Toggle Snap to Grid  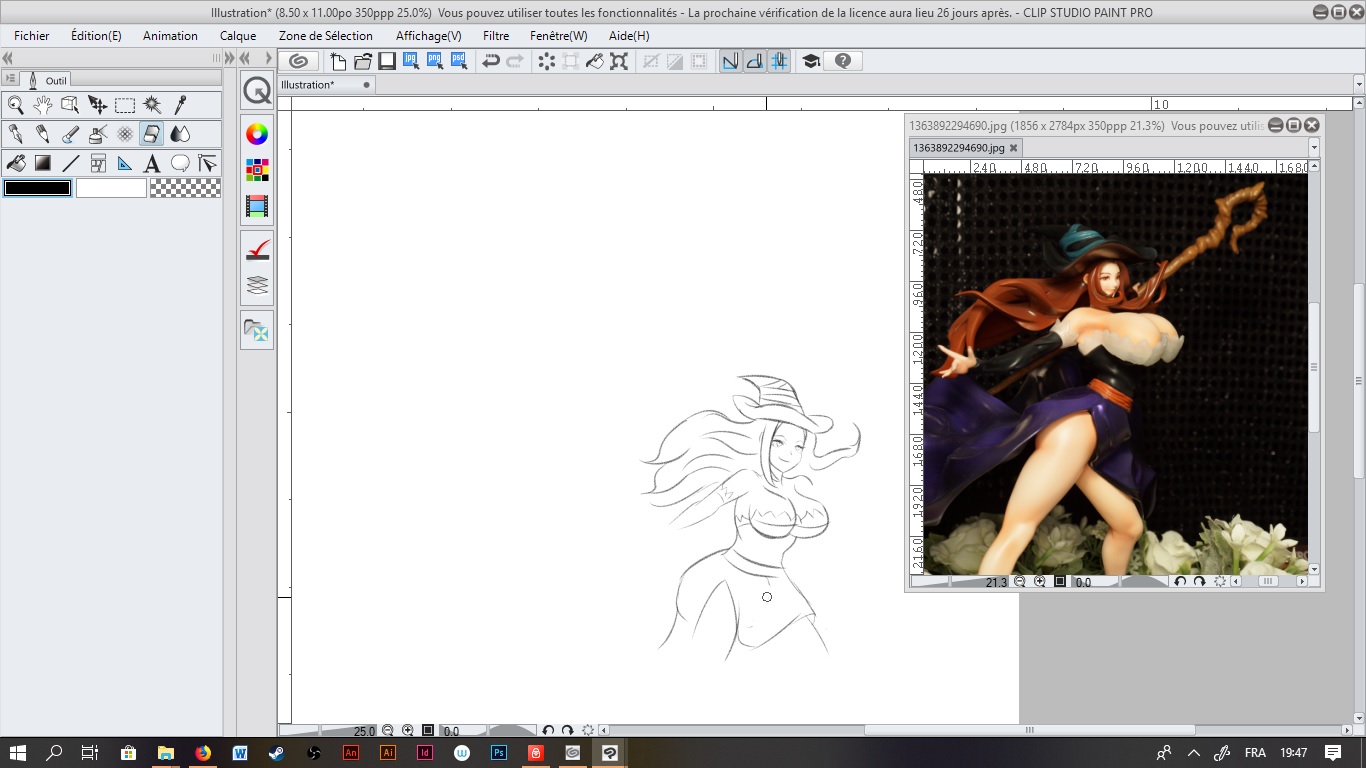(x=779, y=61)
